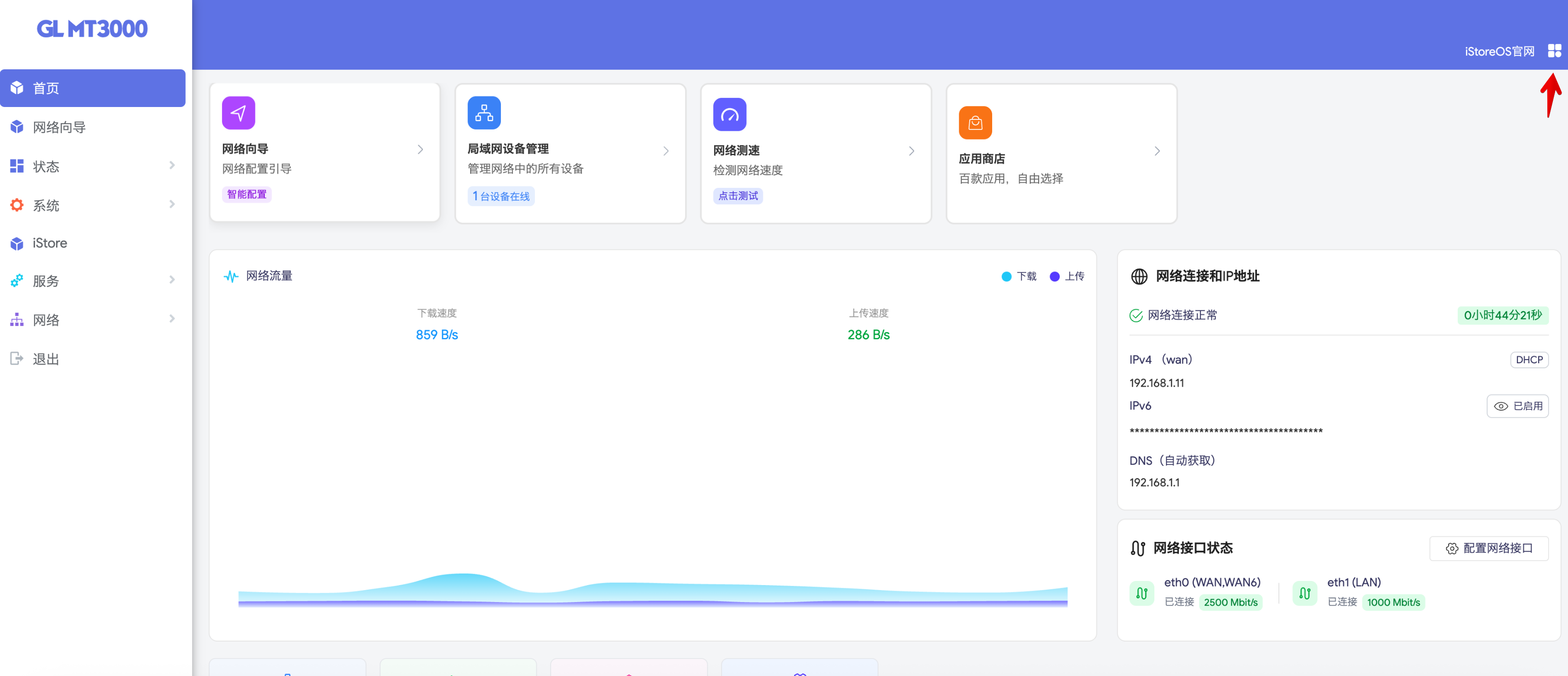Toggle the 上传 series in traffic legend
Image resolution: width=1568 pixels, height=676 pixels.
[1067, 276]
